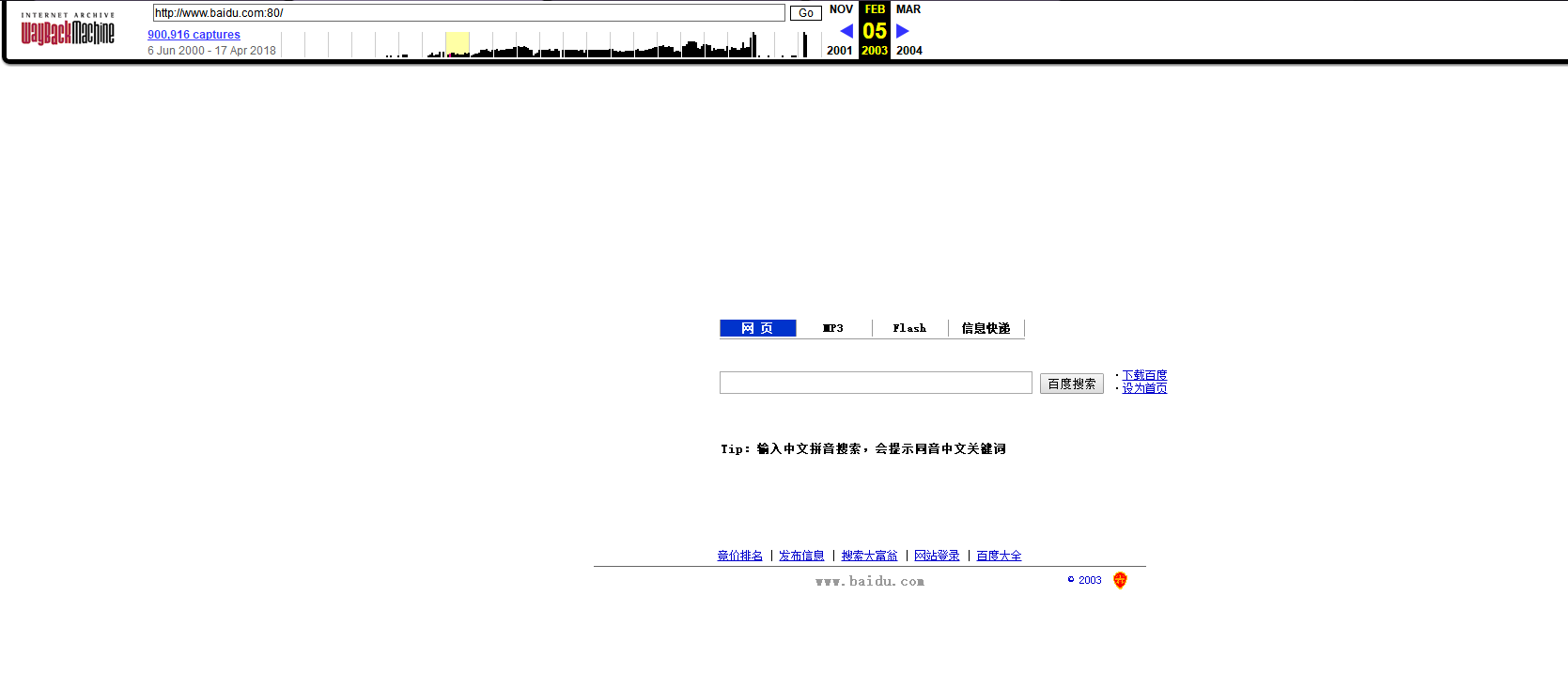Click the red badge icon beside © 2003
Viewport: 1568px width, 690px height.
[x=1120, y=580]
